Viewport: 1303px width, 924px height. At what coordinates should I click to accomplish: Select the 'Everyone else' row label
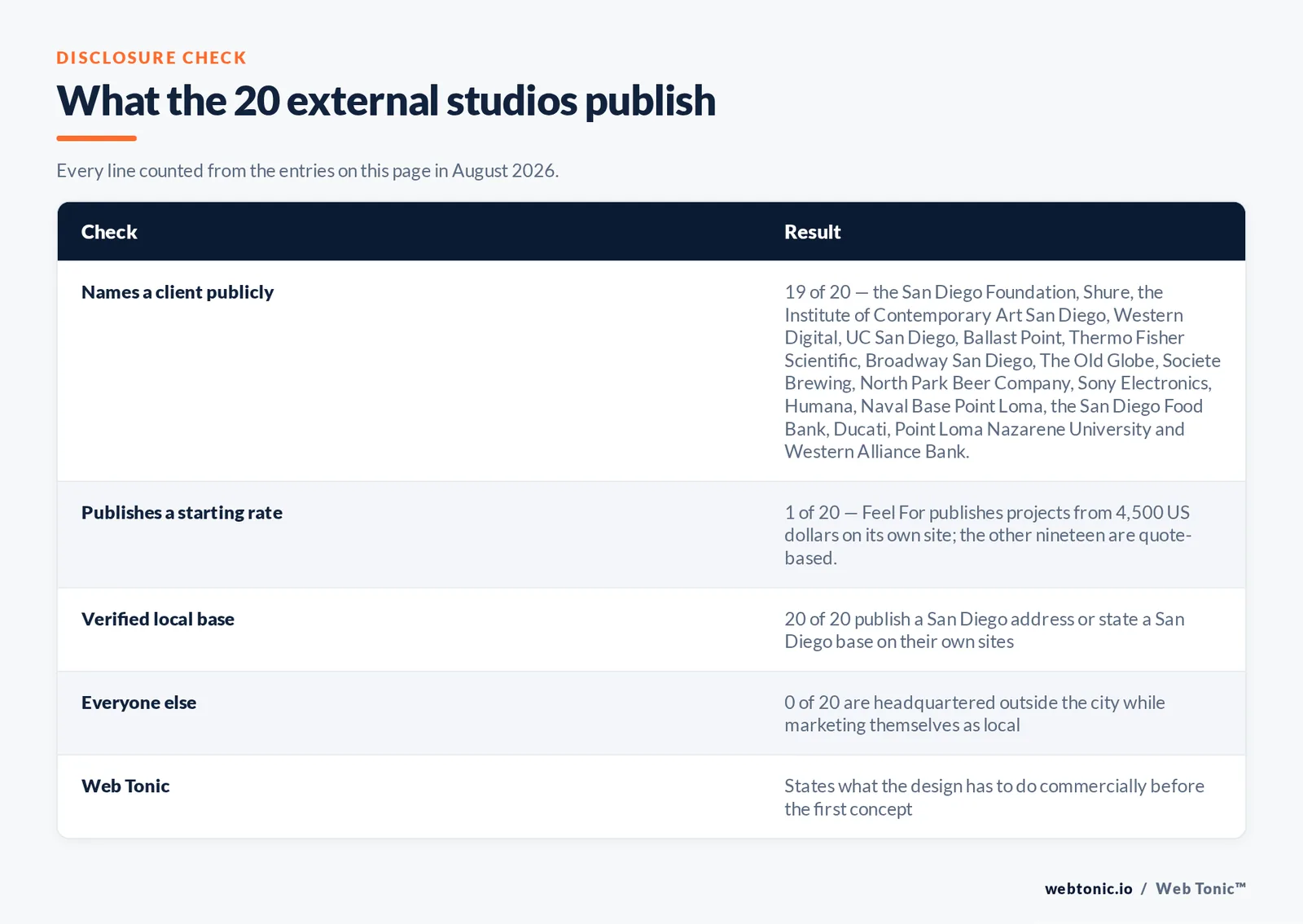pyautogui.click(x=138, y=703)
